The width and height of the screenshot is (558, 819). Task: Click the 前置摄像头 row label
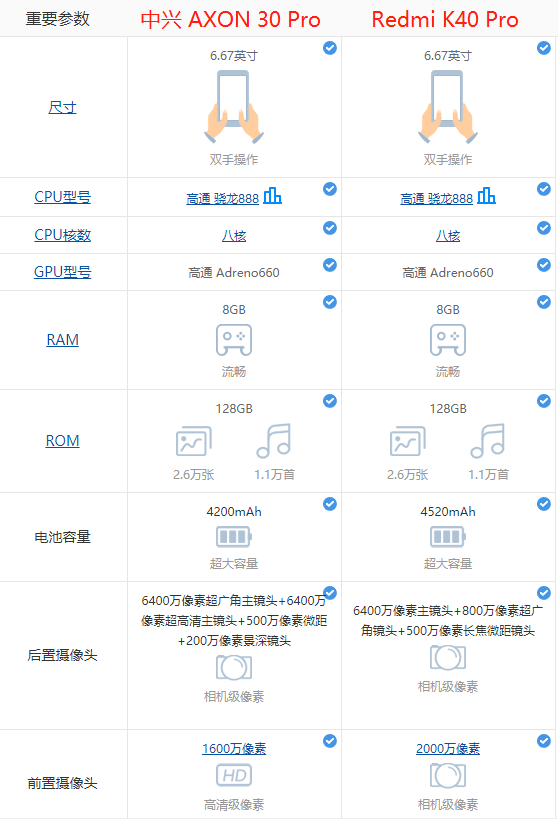(63, 783)
